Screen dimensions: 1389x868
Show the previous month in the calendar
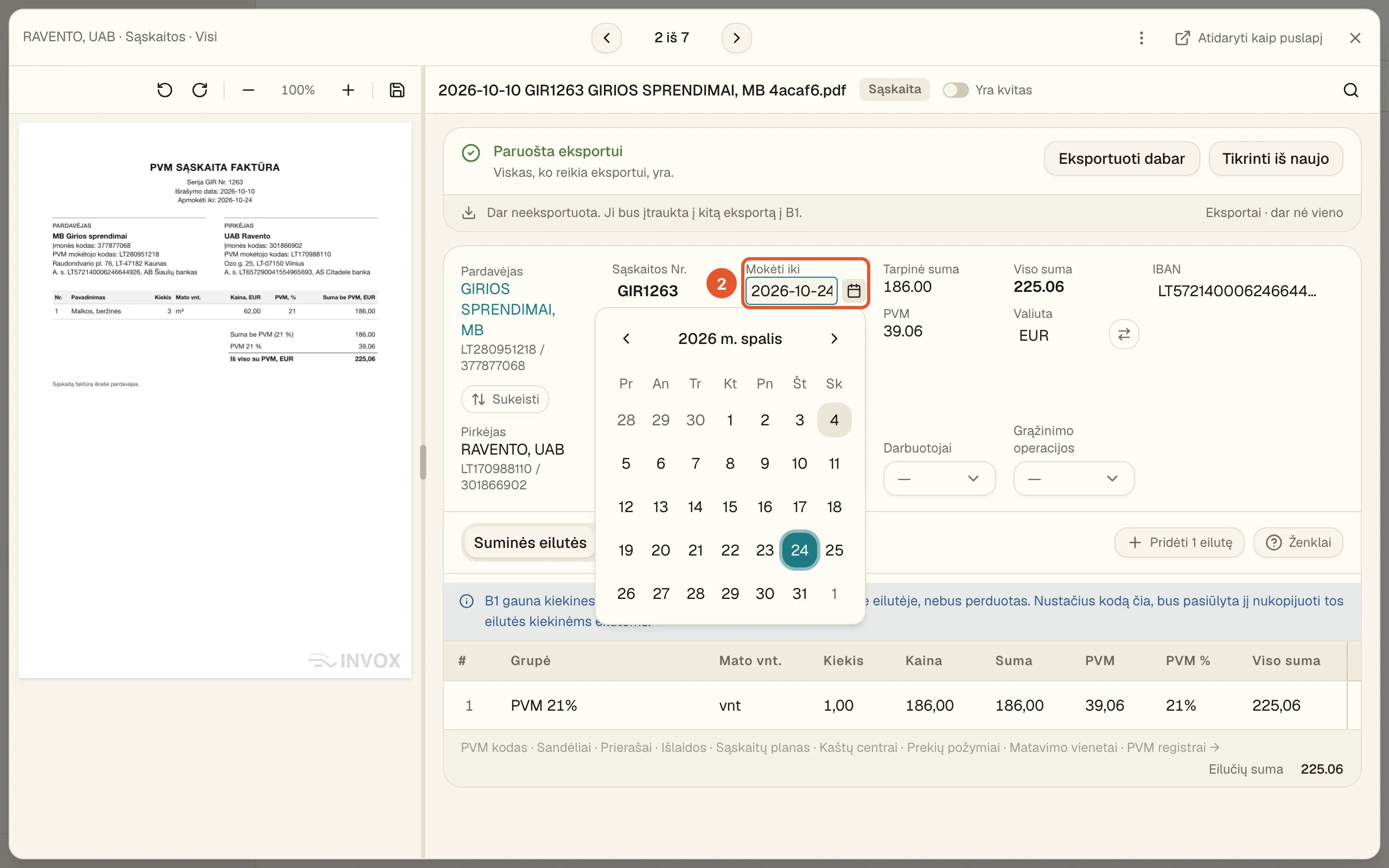(x=626, y=339)
